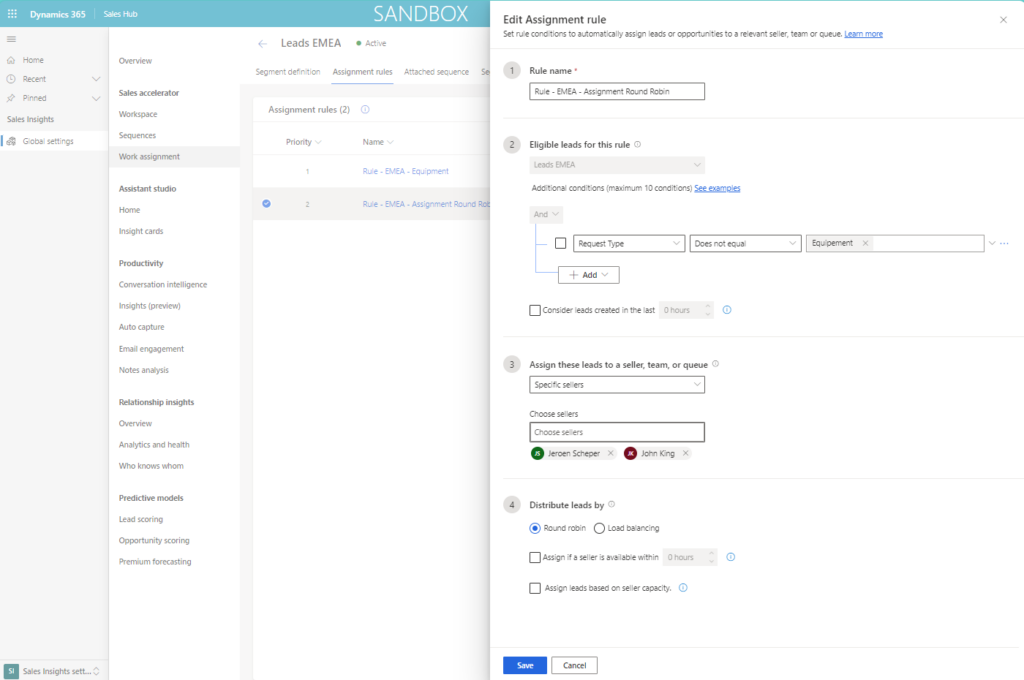
Task: Check the condition row checkbox
Action: coord(561,243)
